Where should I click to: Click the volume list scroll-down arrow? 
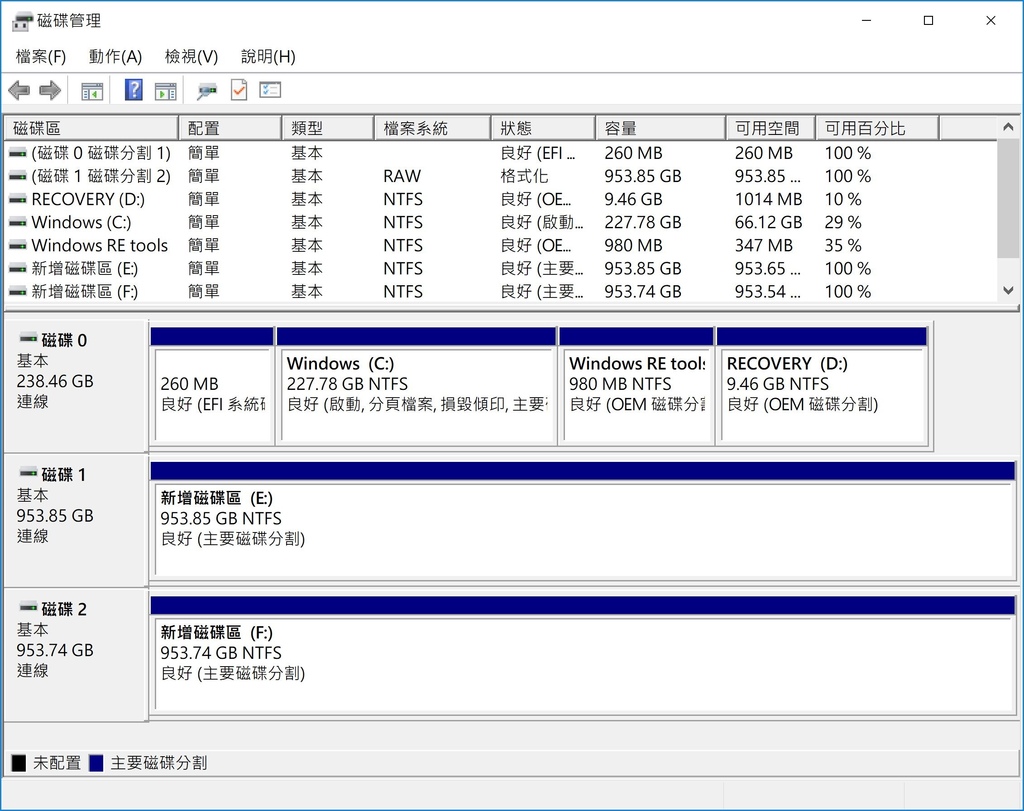coord(1008,291)
